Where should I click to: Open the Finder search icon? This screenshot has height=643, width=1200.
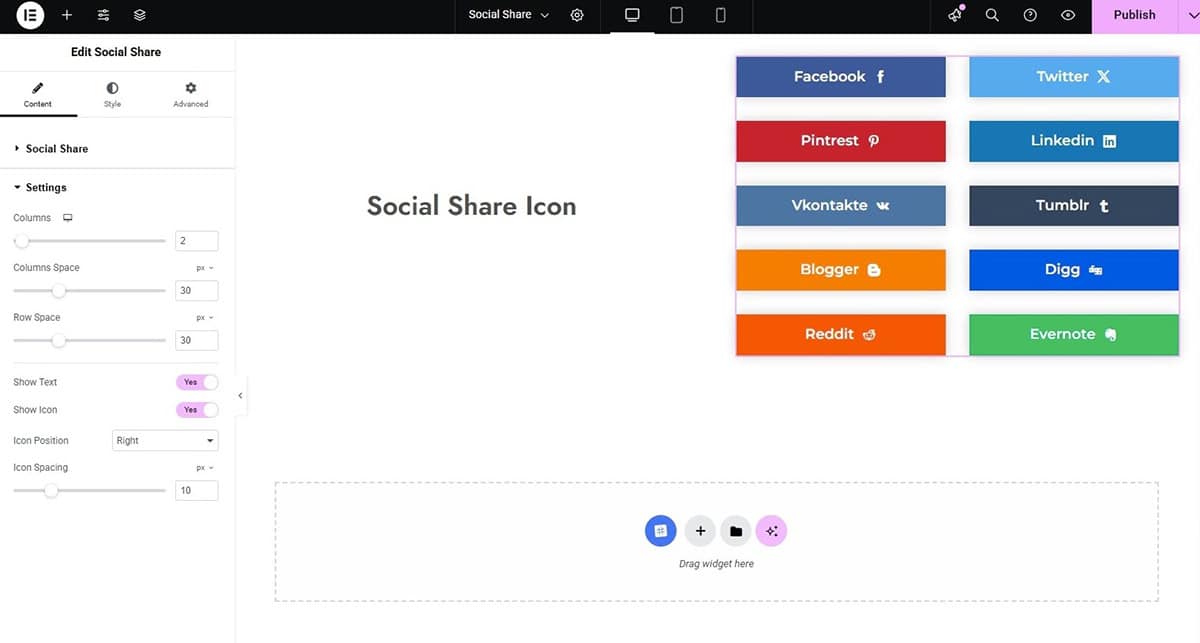click(992, 15)
